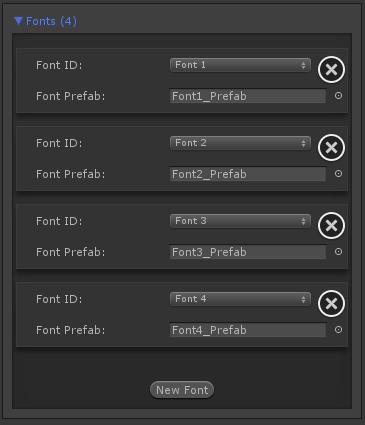
Task: Click the Fonts (4) header label
Action: click(x=51, y=21)
